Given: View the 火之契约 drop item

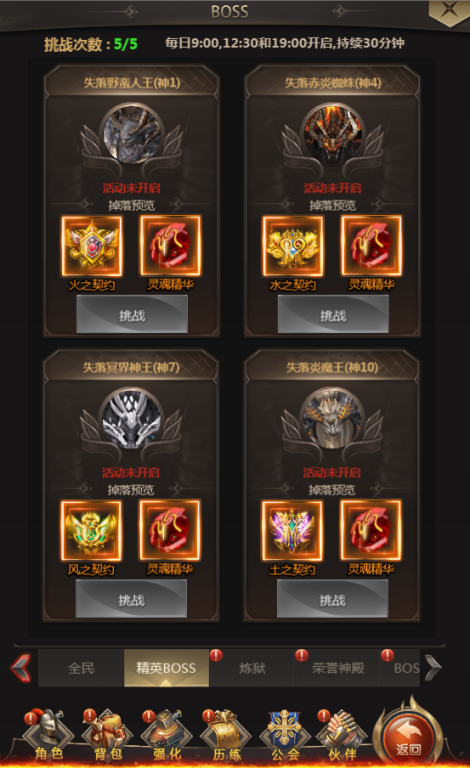Looking at the screenshot, I should (92, 245).
